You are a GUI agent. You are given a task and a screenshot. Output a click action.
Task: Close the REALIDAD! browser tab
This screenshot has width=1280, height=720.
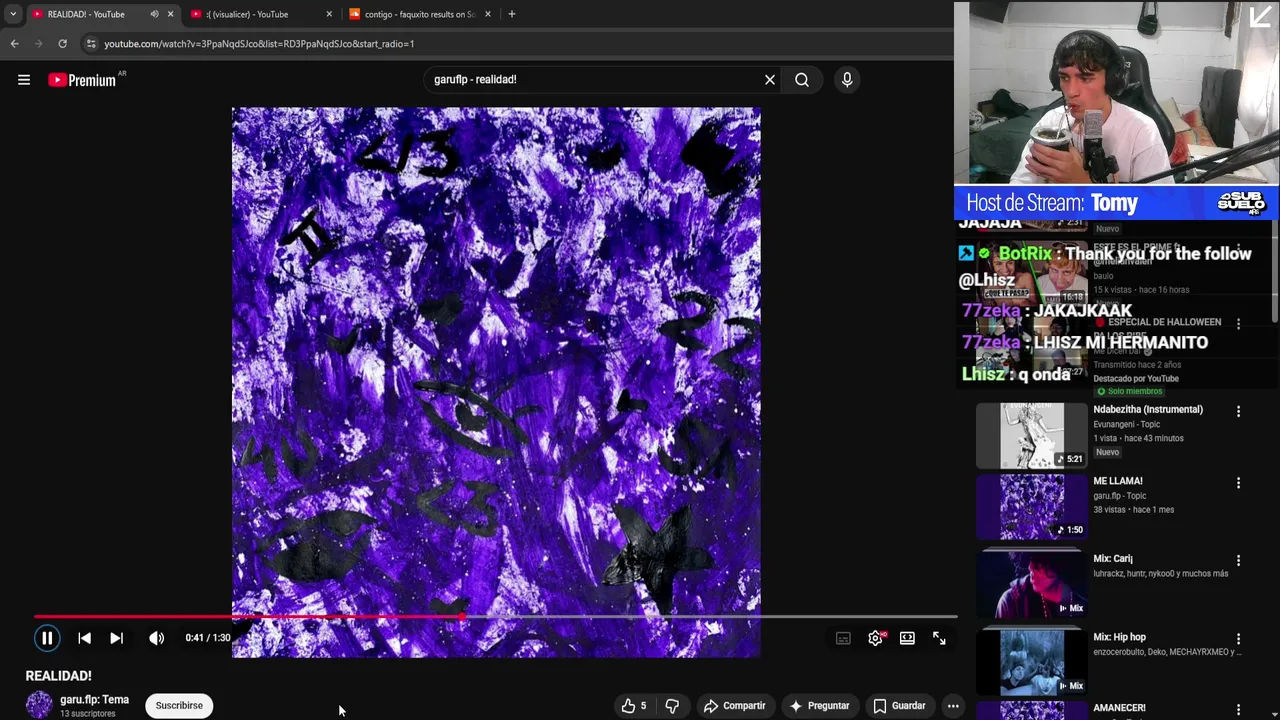coord(170,14)
